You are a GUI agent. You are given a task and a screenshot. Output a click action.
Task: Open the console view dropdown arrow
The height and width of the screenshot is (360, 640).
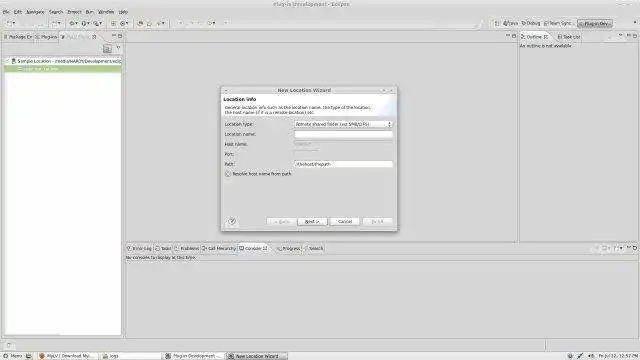click(621, 248)
